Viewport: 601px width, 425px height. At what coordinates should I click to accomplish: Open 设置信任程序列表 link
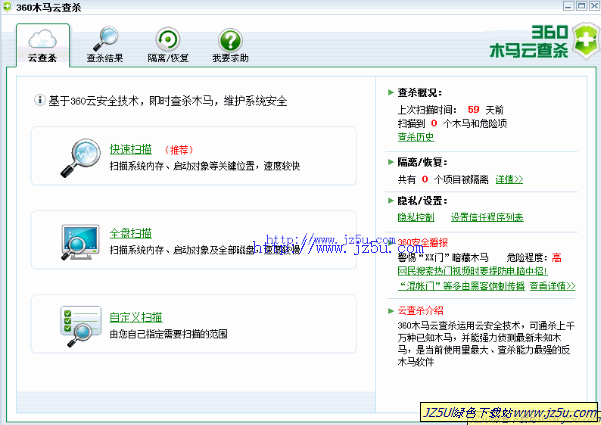point(487,217)
